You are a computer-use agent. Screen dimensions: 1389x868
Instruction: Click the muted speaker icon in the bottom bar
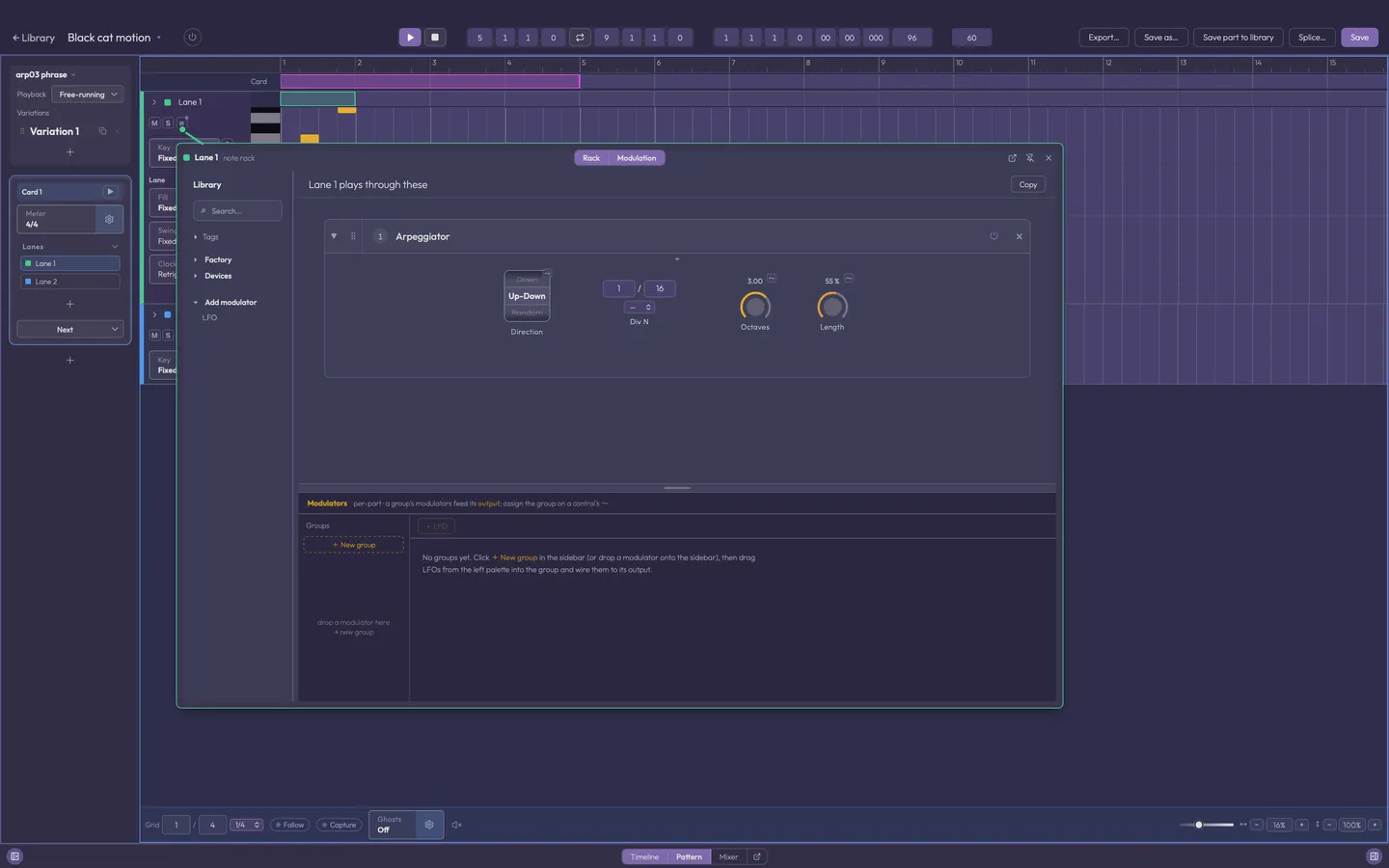457,826
